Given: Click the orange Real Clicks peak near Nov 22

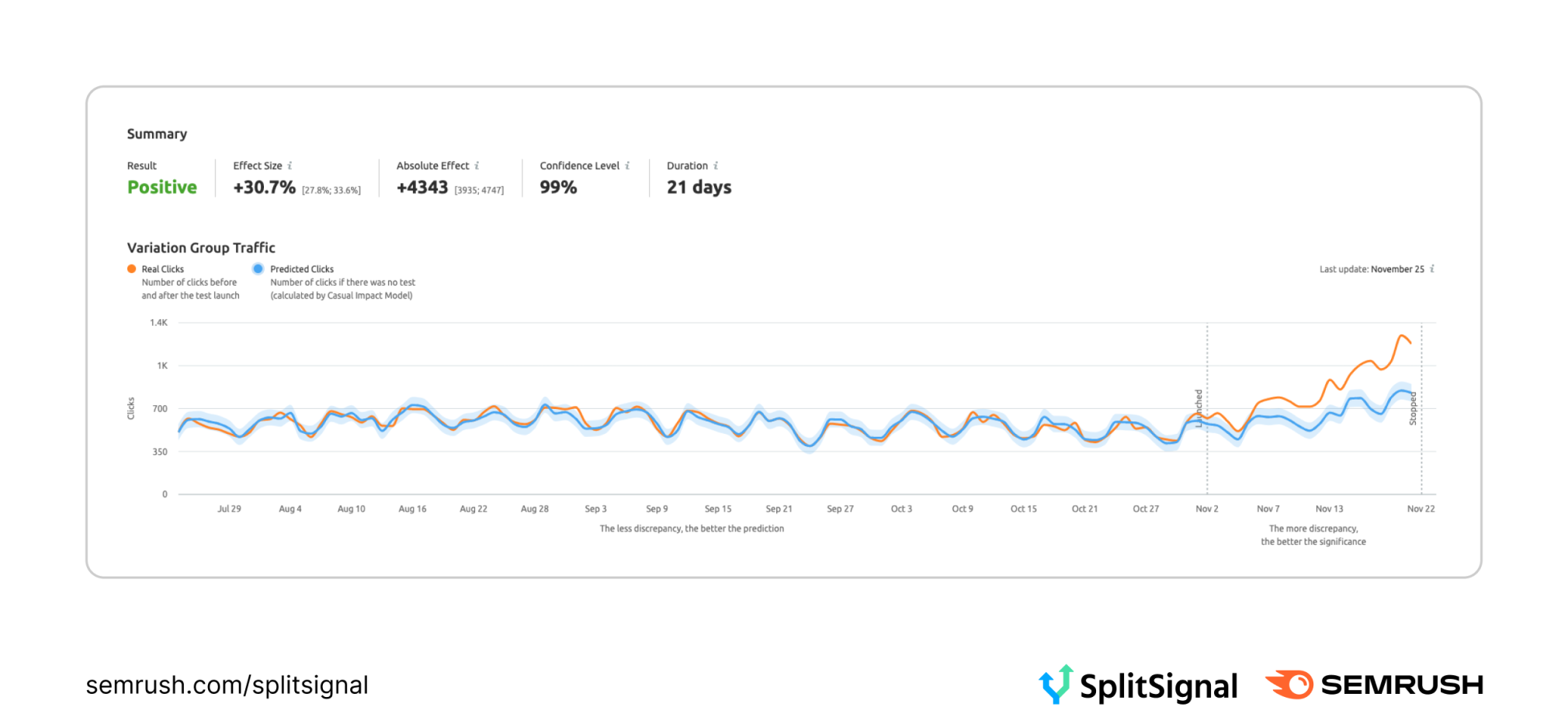Looking at the screenshot, I should 1402,335.
